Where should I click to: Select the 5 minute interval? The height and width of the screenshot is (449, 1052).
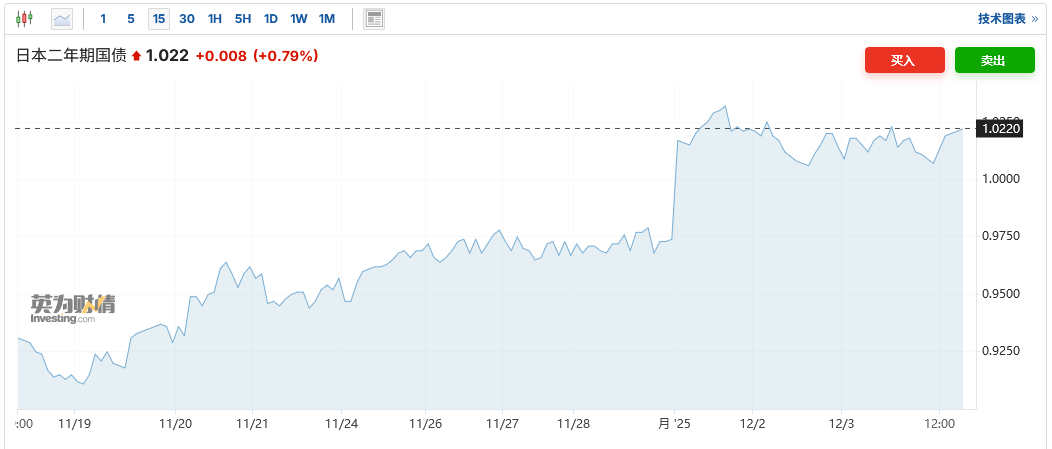click(131, 18)
